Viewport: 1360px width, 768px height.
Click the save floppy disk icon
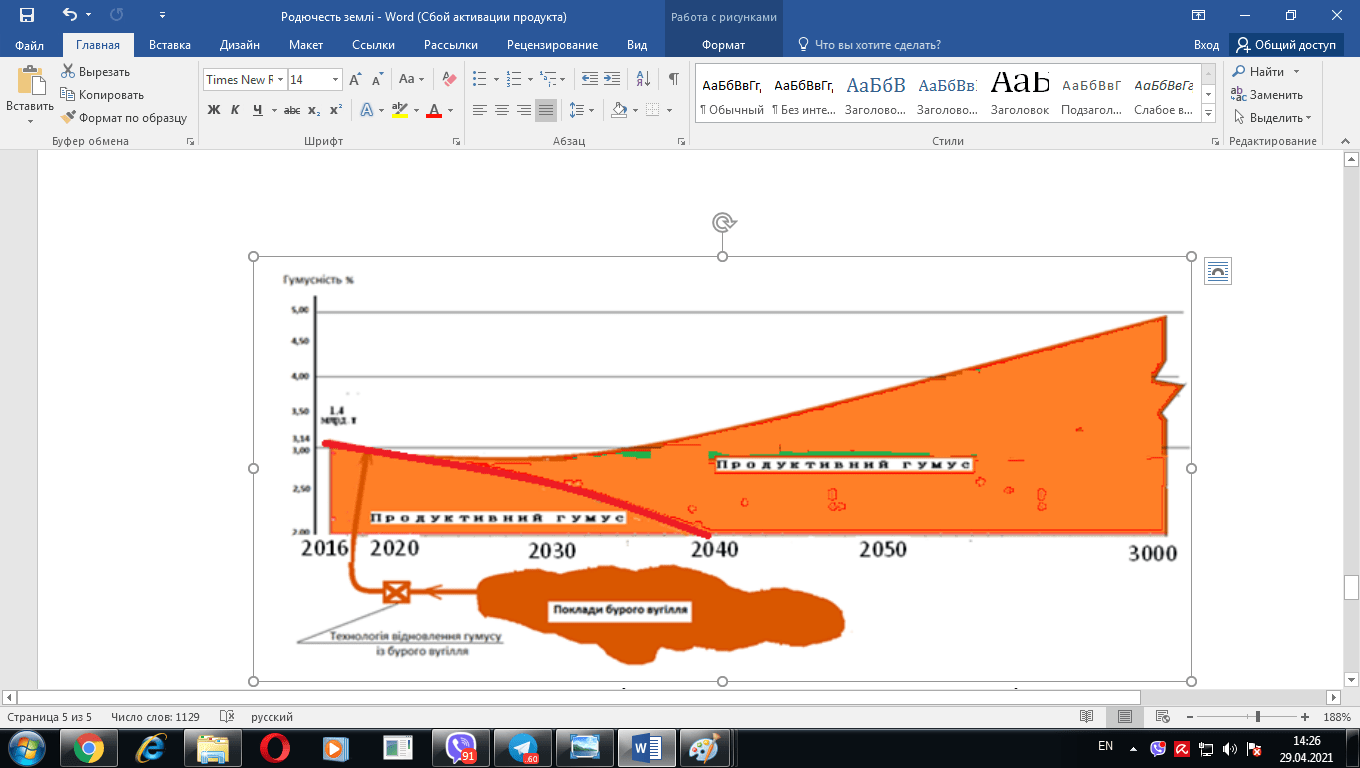click(27, 16)
